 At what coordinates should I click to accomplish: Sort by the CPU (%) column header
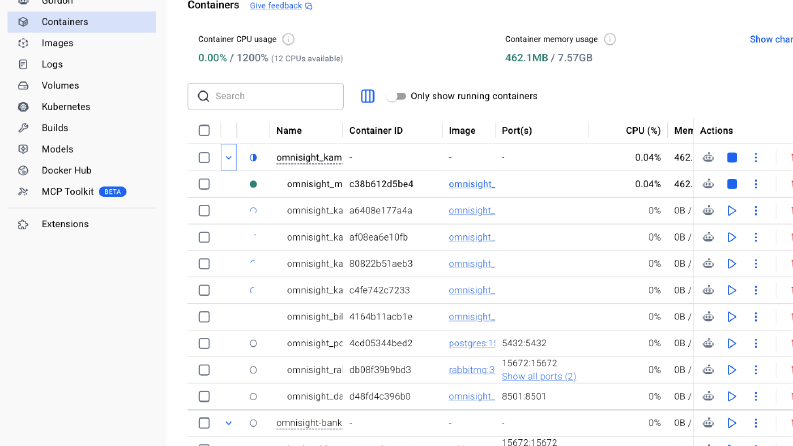[643, 130]
